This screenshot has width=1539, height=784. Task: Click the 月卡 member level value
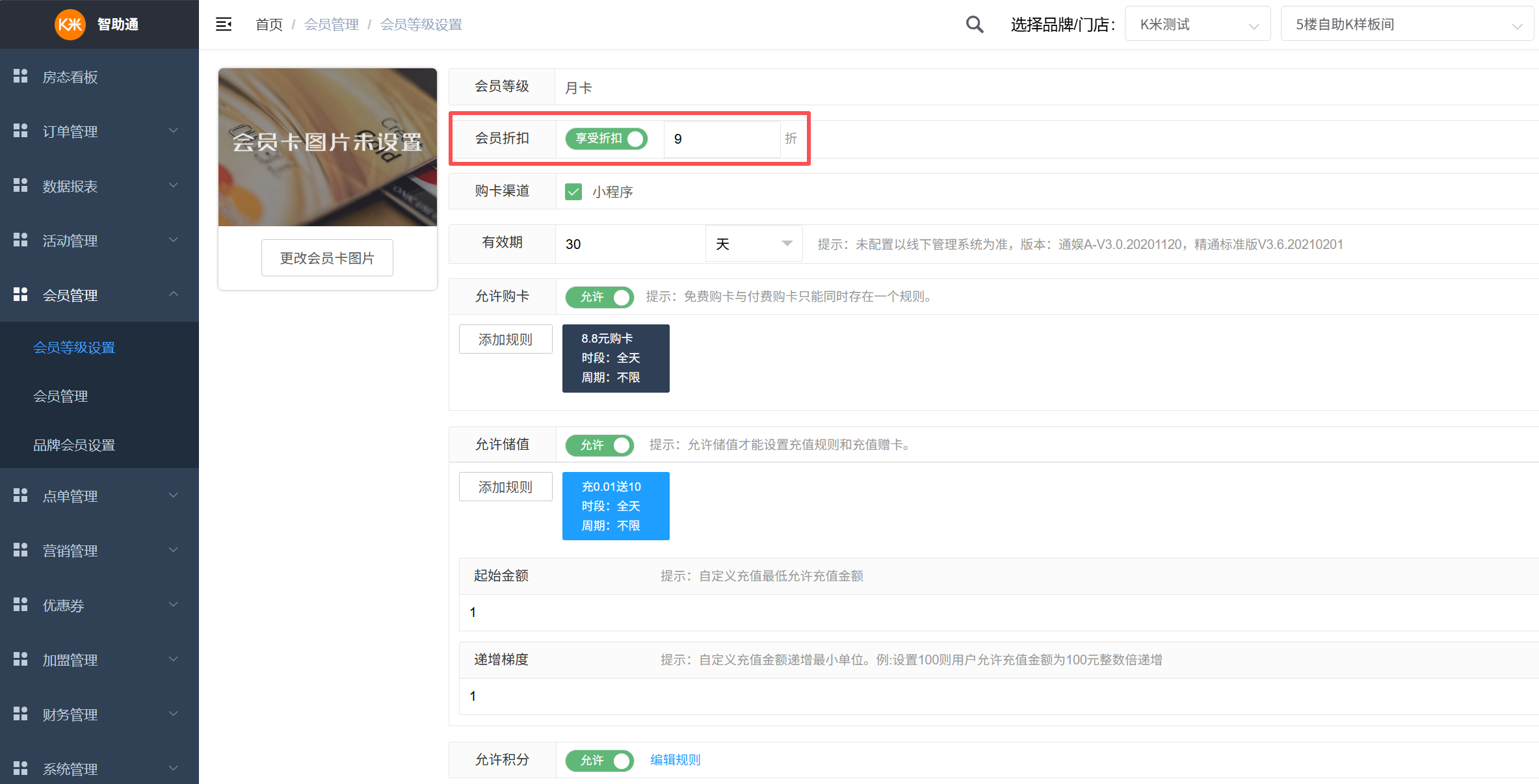coord(579,88)
